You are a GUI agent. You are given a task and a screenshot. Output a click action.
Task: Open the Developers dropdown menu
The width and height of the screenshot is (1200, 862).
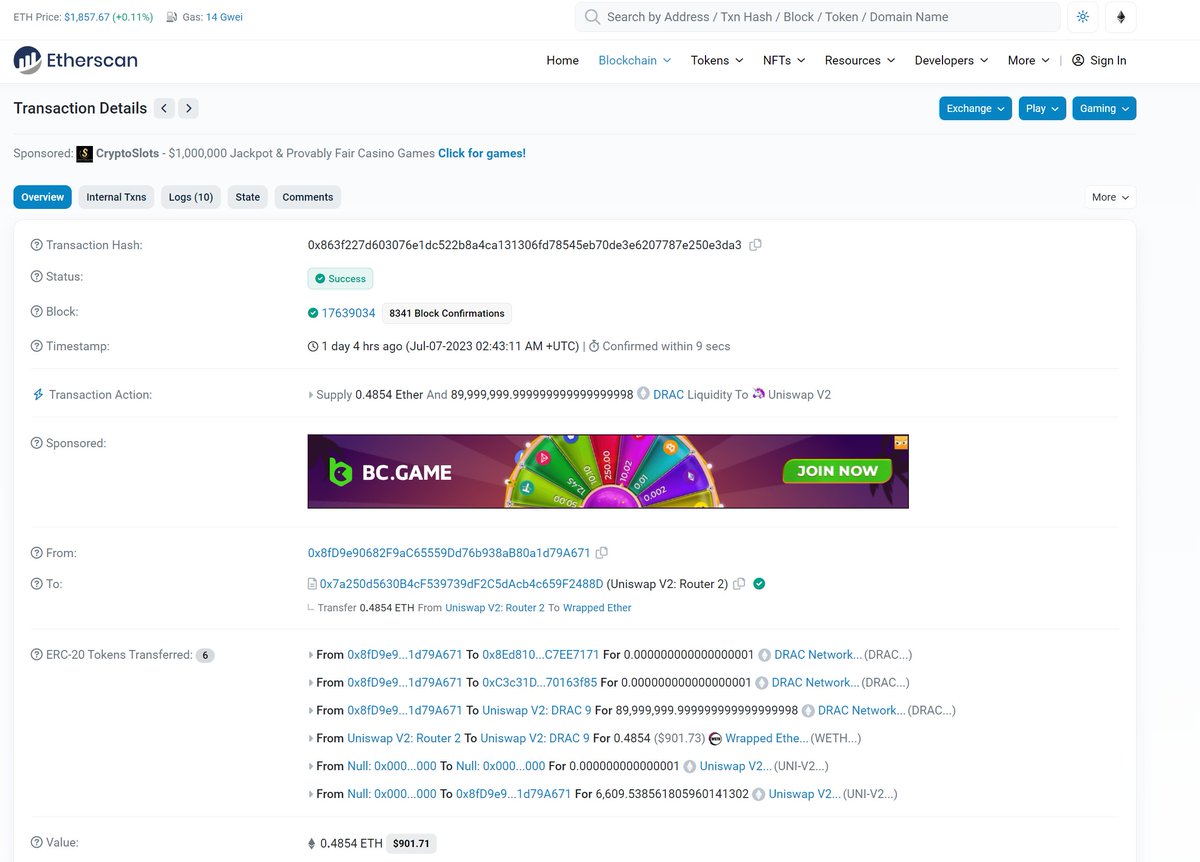[x=951, y=60]
